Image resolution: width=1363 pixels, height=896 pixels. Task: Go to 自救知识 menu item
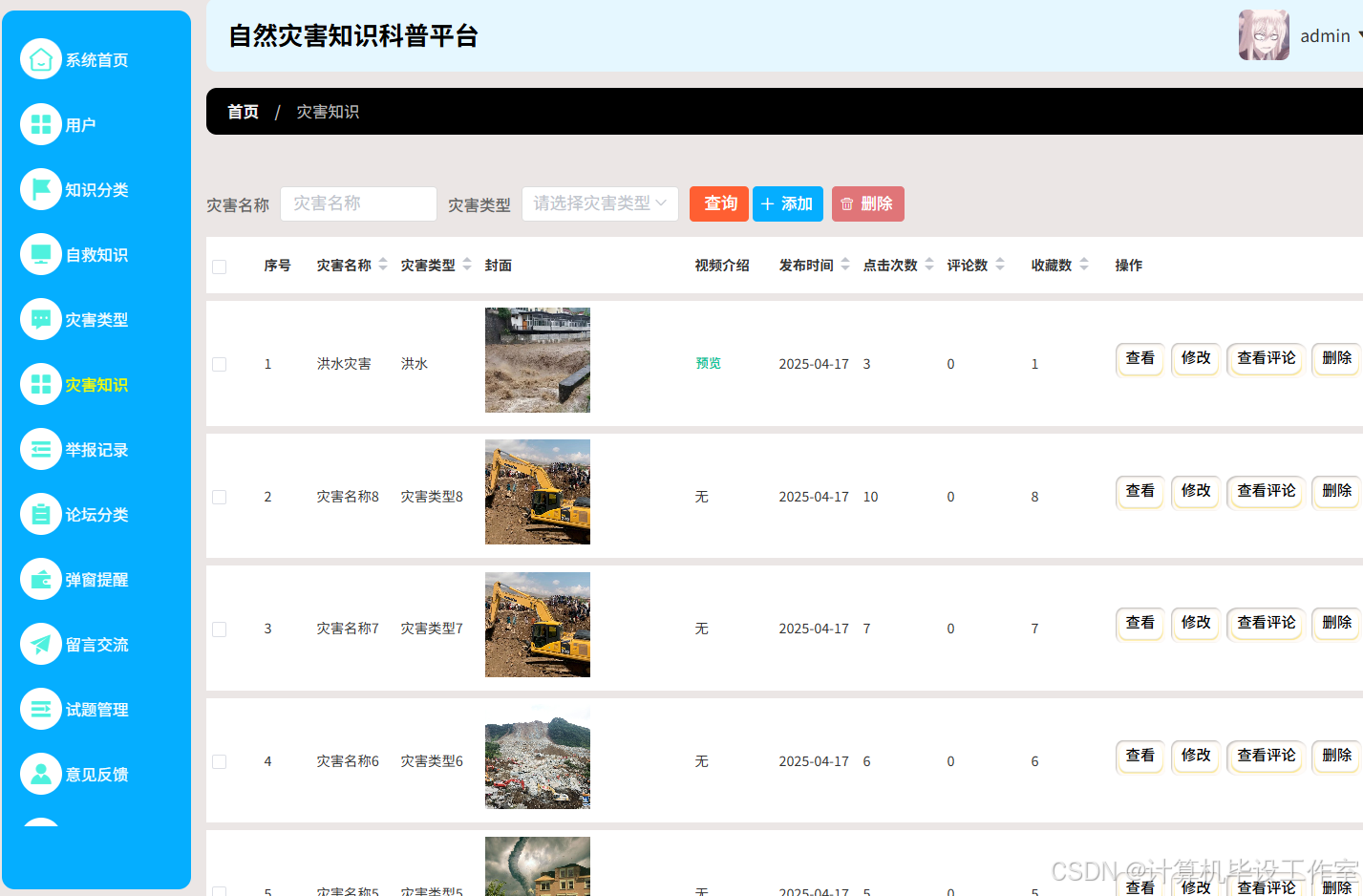(96, 254)
